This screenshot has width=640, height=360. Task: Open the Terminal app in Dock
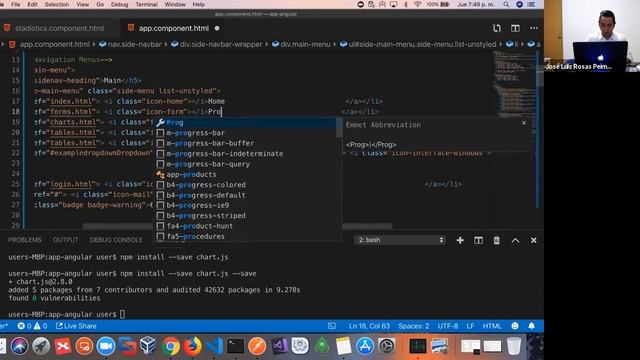236,347
